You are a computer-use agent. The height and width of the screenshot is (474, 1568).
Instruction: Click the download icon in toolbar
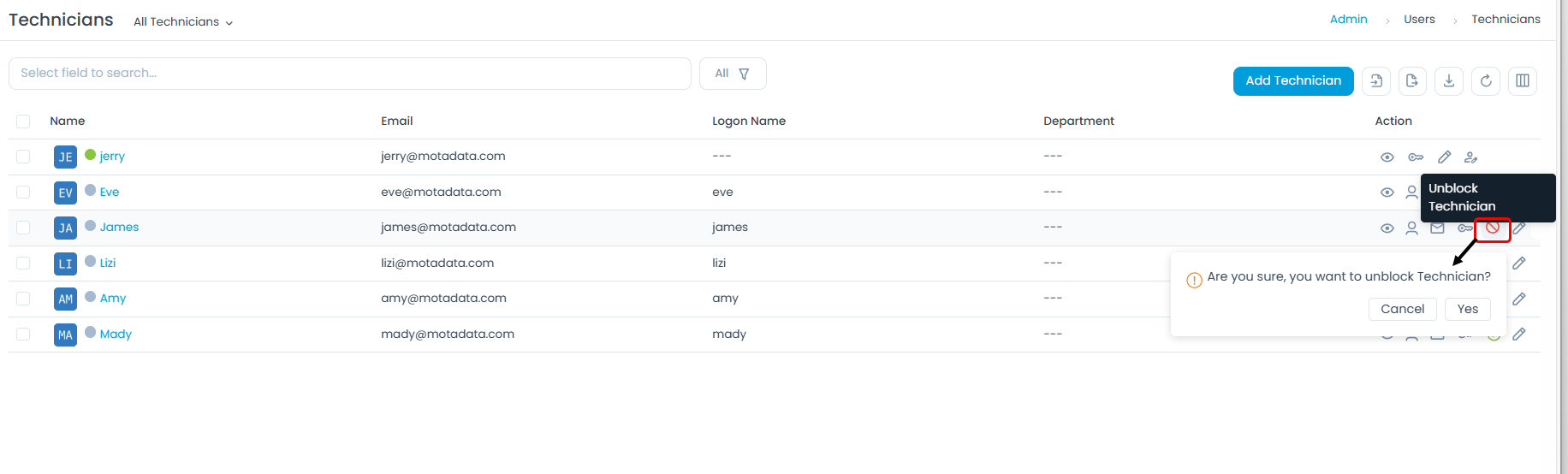(x=1449, y=80)
